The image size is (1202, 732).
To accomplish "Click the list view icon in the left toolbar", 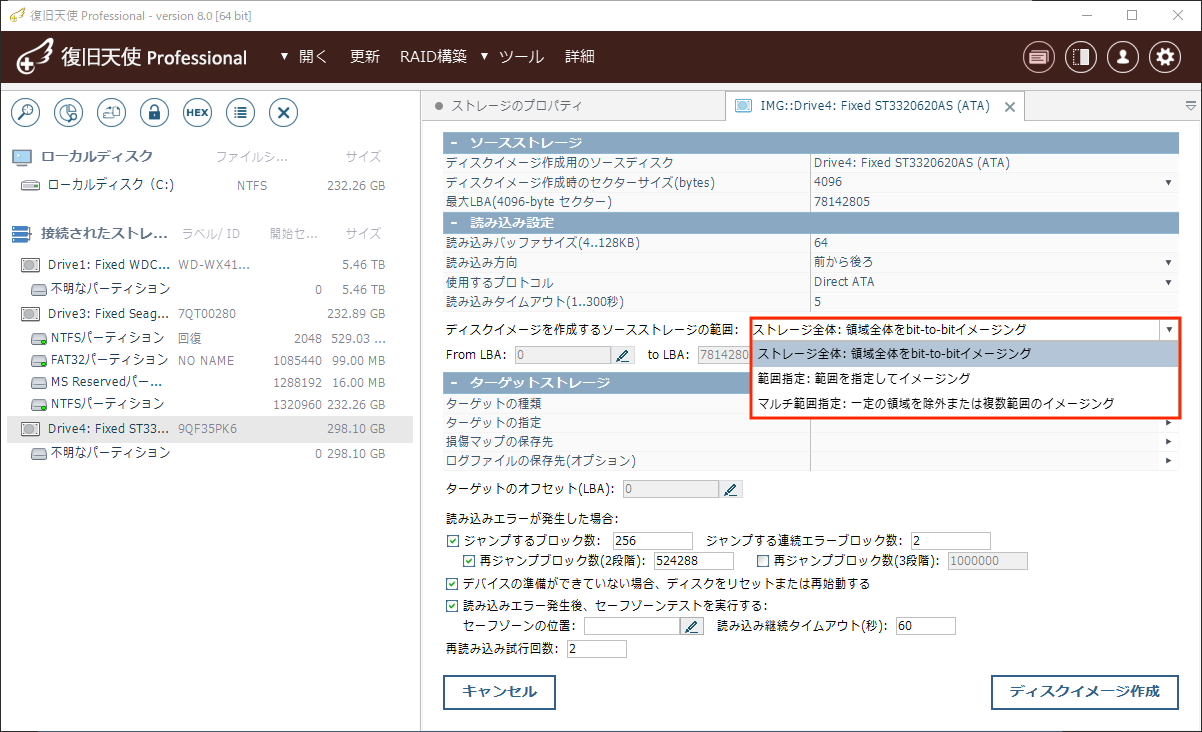I will (x=240, y=113).
